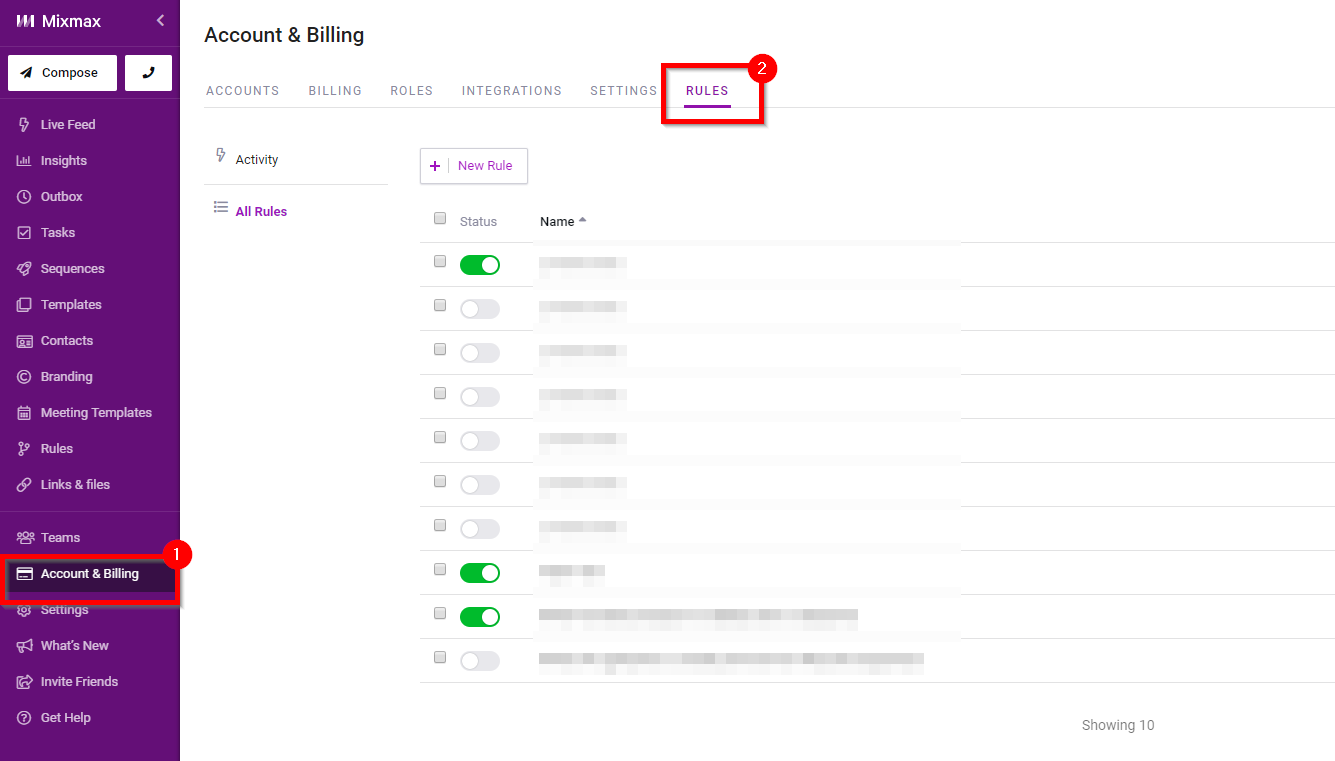
Task: Click the Templates pages icon
Action: tap(25, 305)
